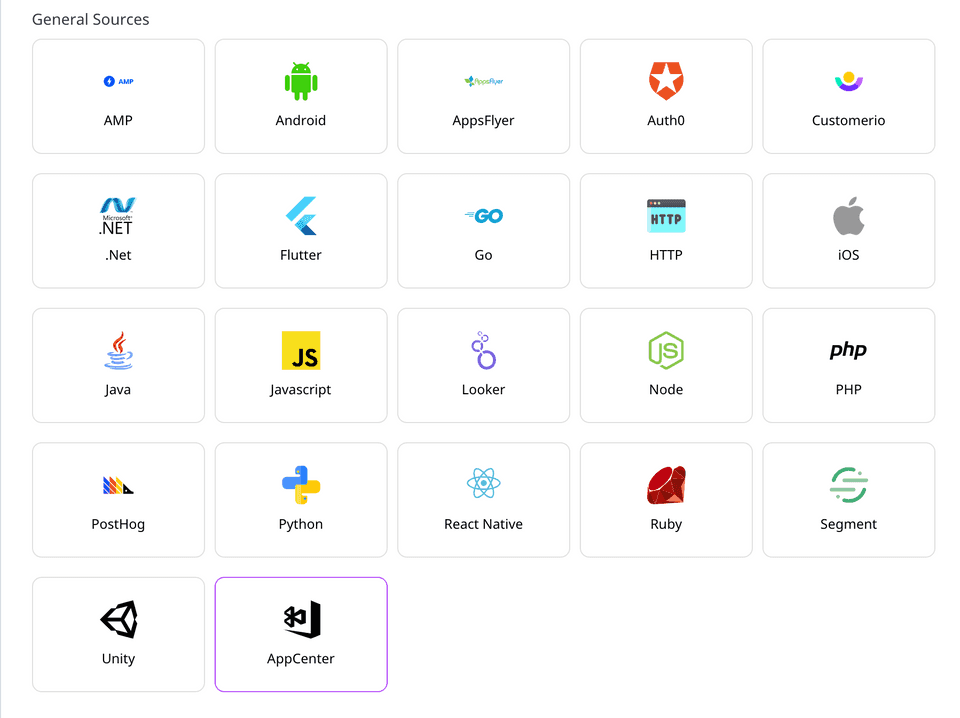960x718 pixels.
Task: Select the Apple iOS icon
Action: (848, 215)
